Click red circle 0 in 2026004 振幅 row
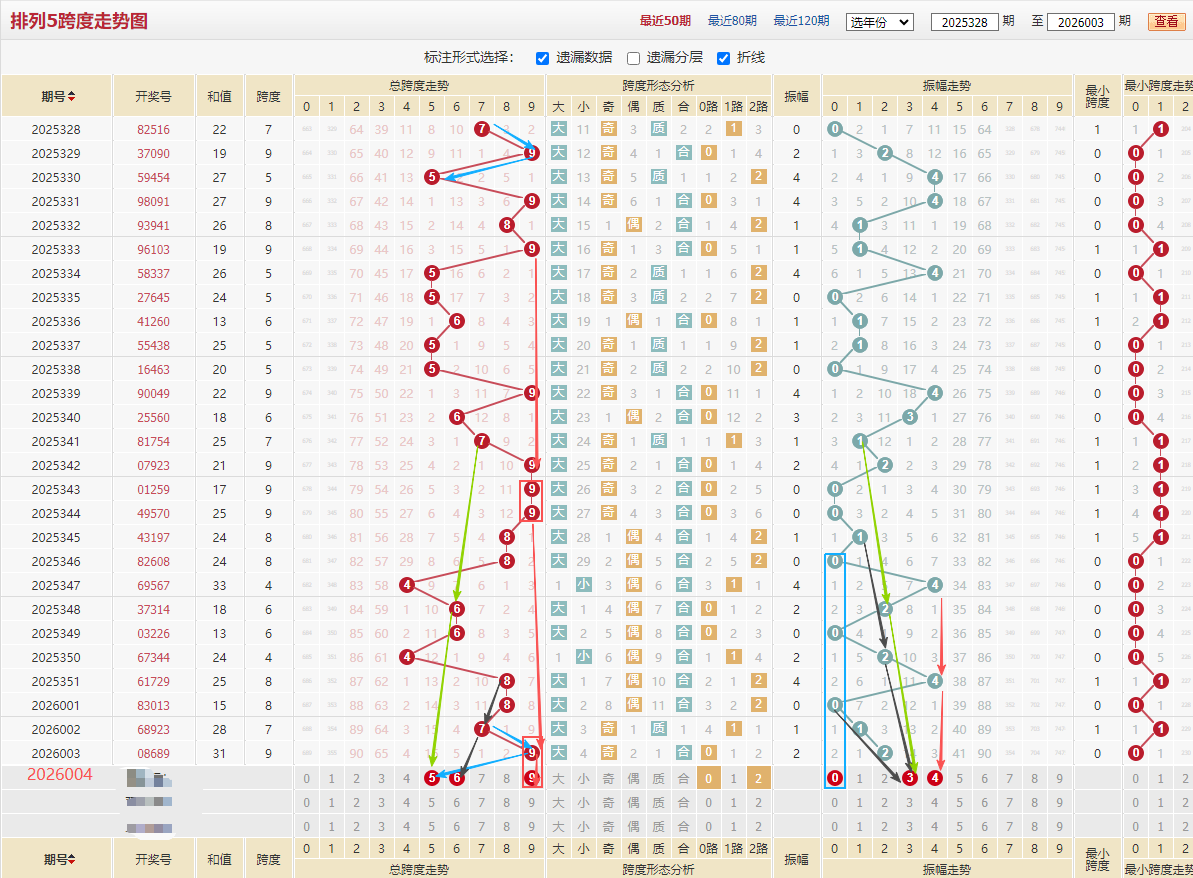Image resolution: width=1193 pixels, height=878 pixels. point(835,778)
